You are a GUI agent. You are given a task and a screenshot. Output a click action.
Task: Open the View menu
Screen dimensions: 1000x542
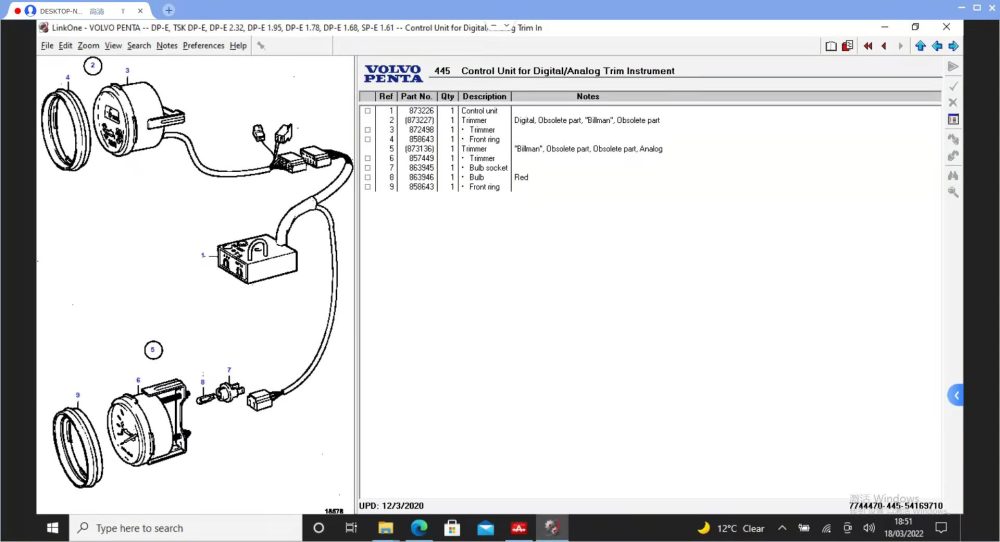tap(113, 45)
